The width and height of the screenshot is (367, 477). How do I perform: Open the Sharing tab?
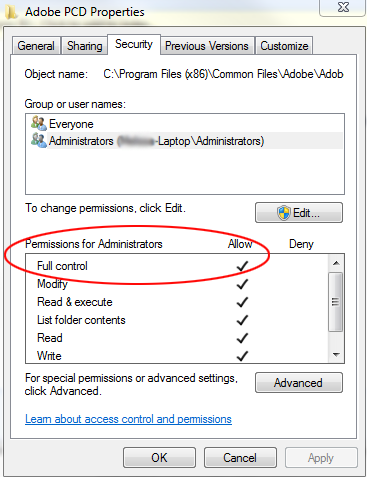(x=84, y=46)
